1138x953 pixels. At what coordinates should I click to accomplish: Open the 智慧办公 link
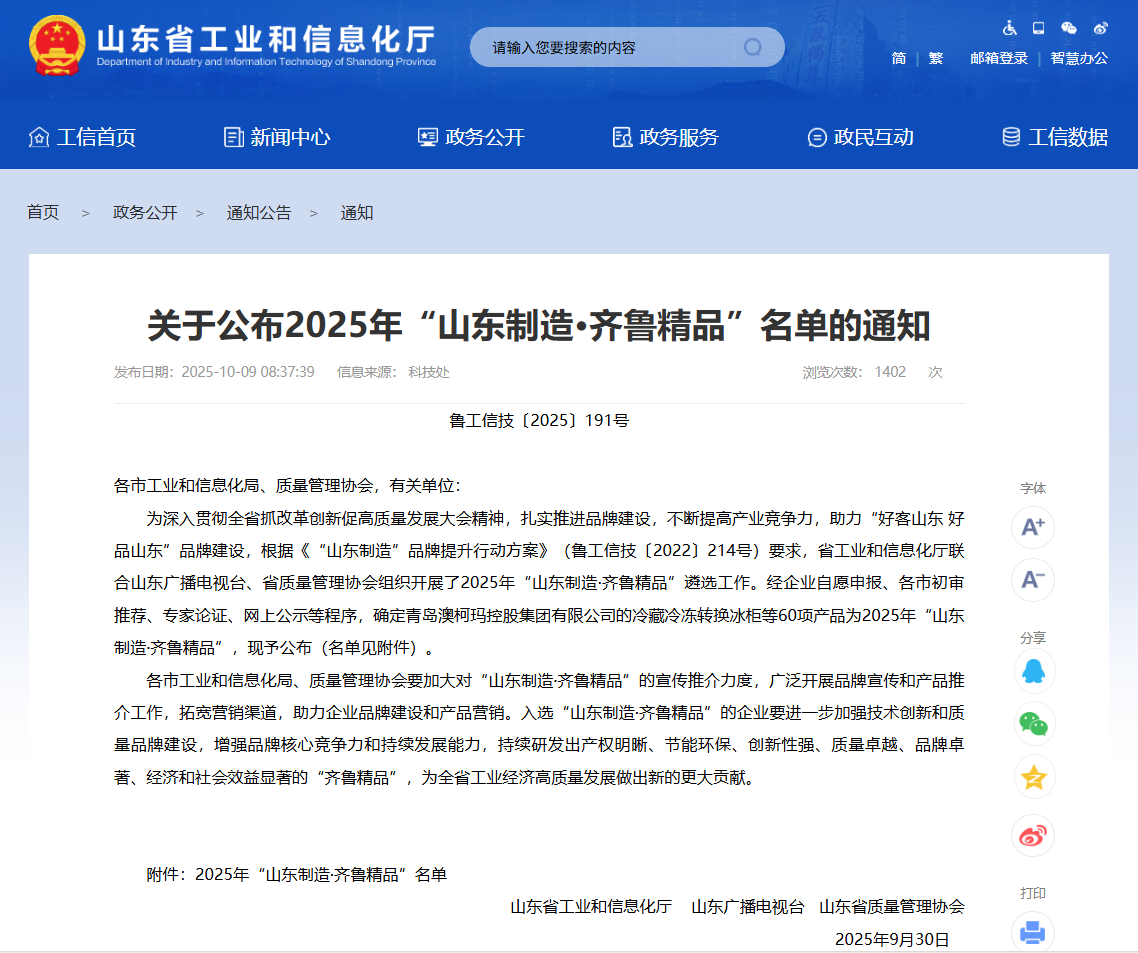tap(1079, 58)
